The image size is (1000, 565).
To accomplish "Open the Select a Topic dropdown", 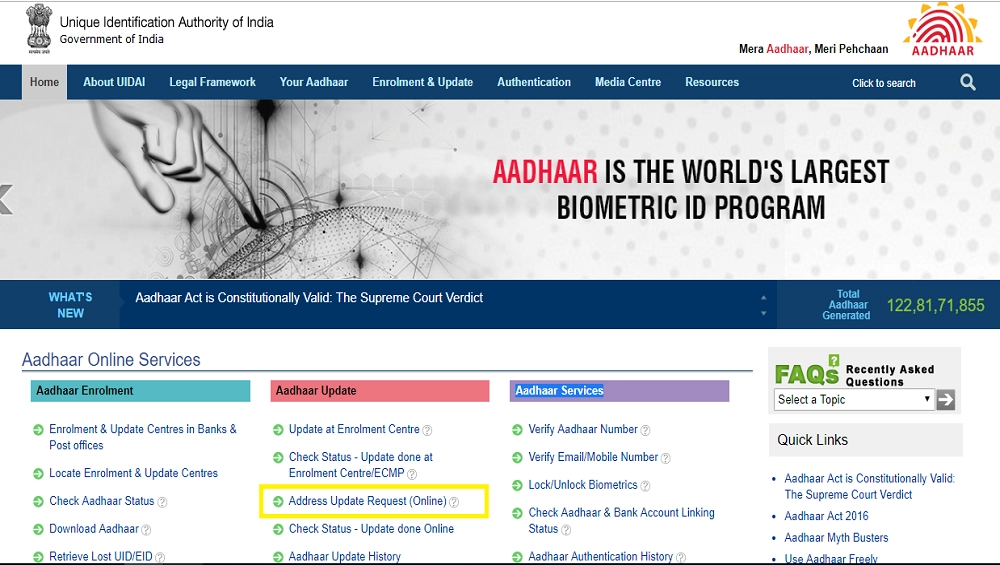I will coord(853,400).
